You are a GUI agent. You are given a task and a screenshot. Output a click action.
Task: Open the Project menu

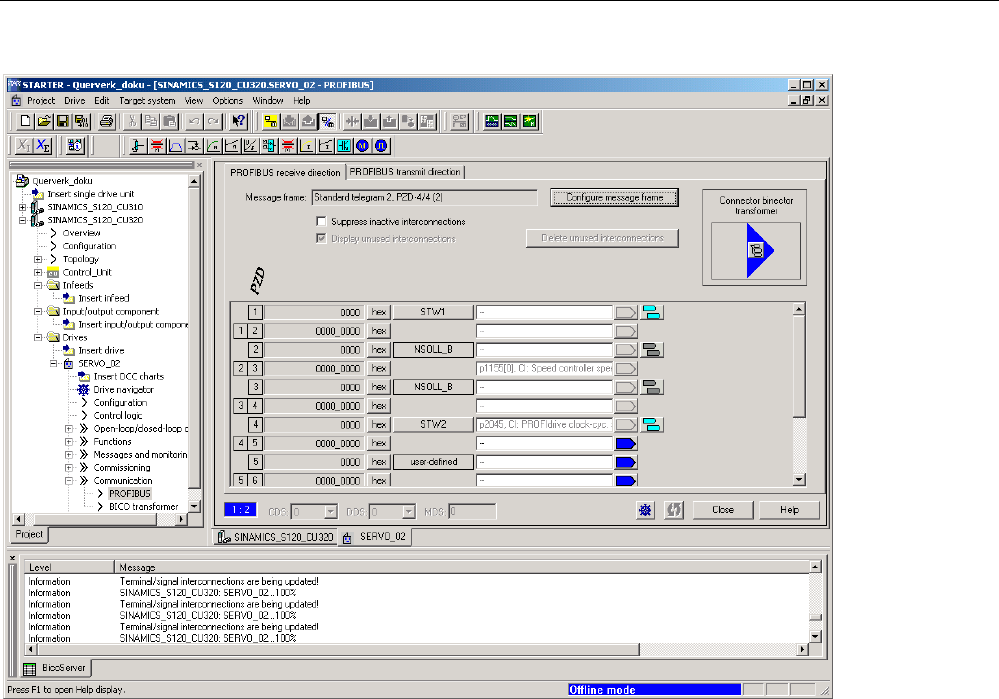pyautogui.click(x=41, y=101)
